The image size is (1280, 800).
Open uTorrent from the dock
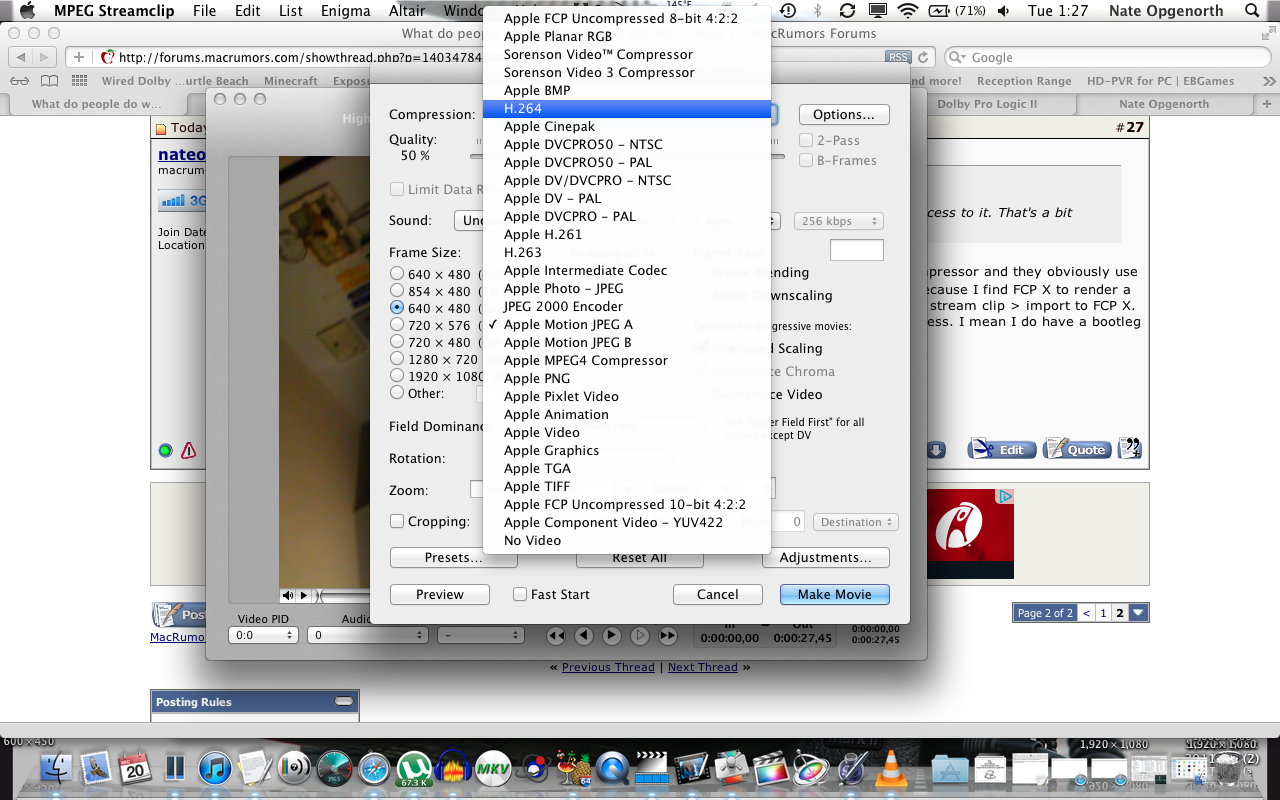pyautogui.click(x=414, y=769)
